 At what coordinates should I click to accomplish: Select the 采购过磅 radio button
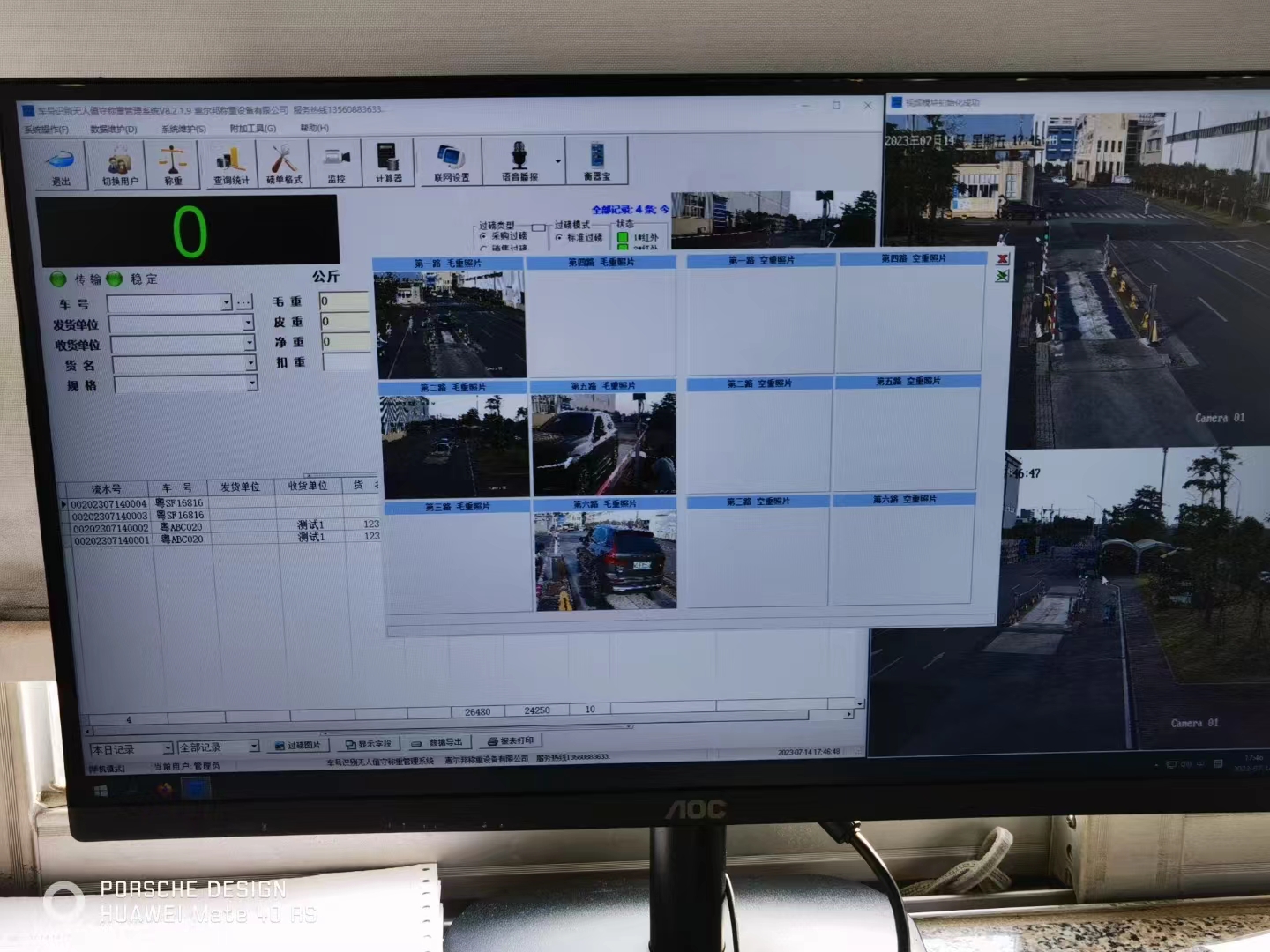click(x=483, y=236)
